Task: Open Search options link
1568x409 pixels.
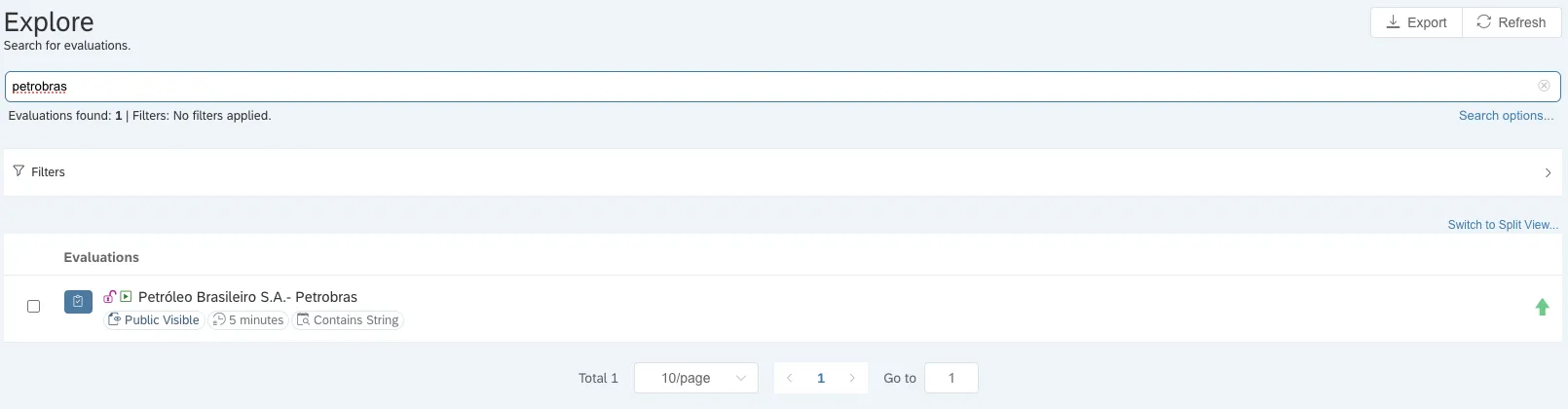Action: pos(1506,116)
